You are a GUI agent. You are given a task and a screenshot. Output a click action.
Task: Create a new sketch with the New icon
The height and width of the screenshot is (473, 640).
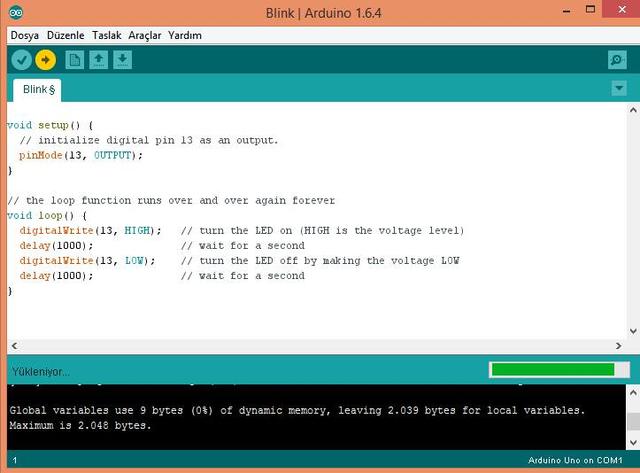(x=74, y=60)
